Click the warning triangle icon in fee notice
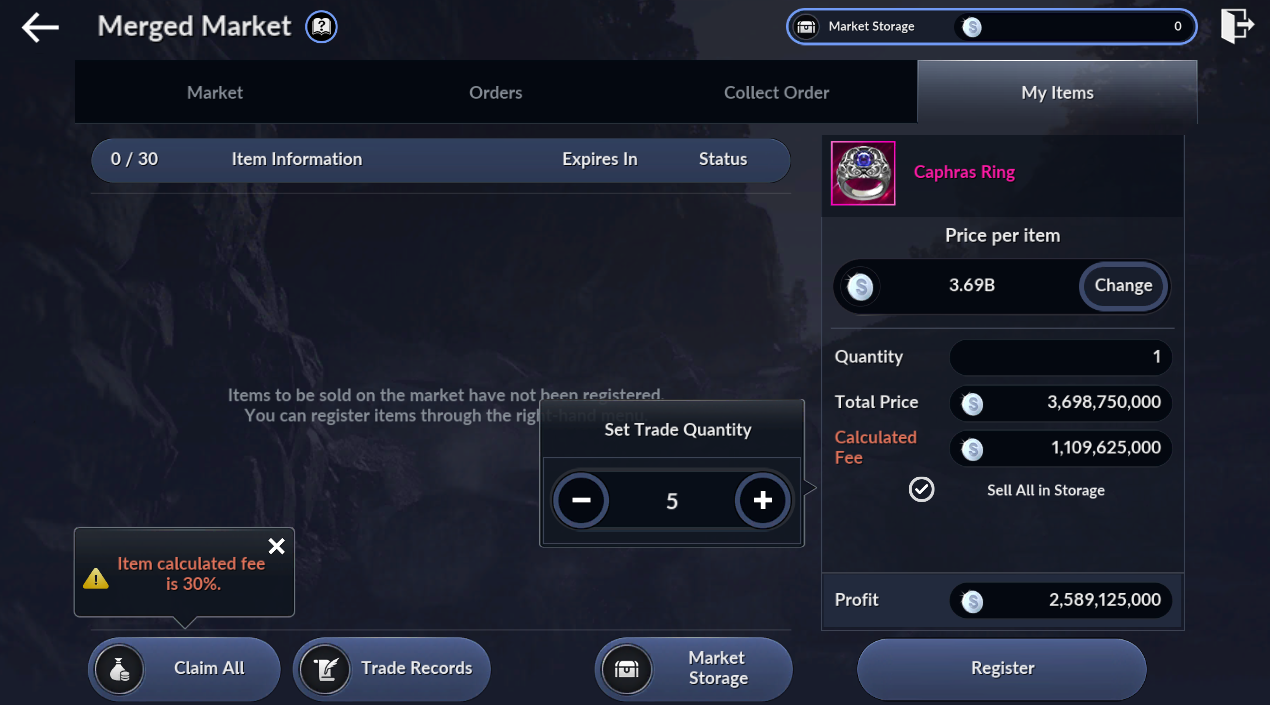 click(96, 577)
